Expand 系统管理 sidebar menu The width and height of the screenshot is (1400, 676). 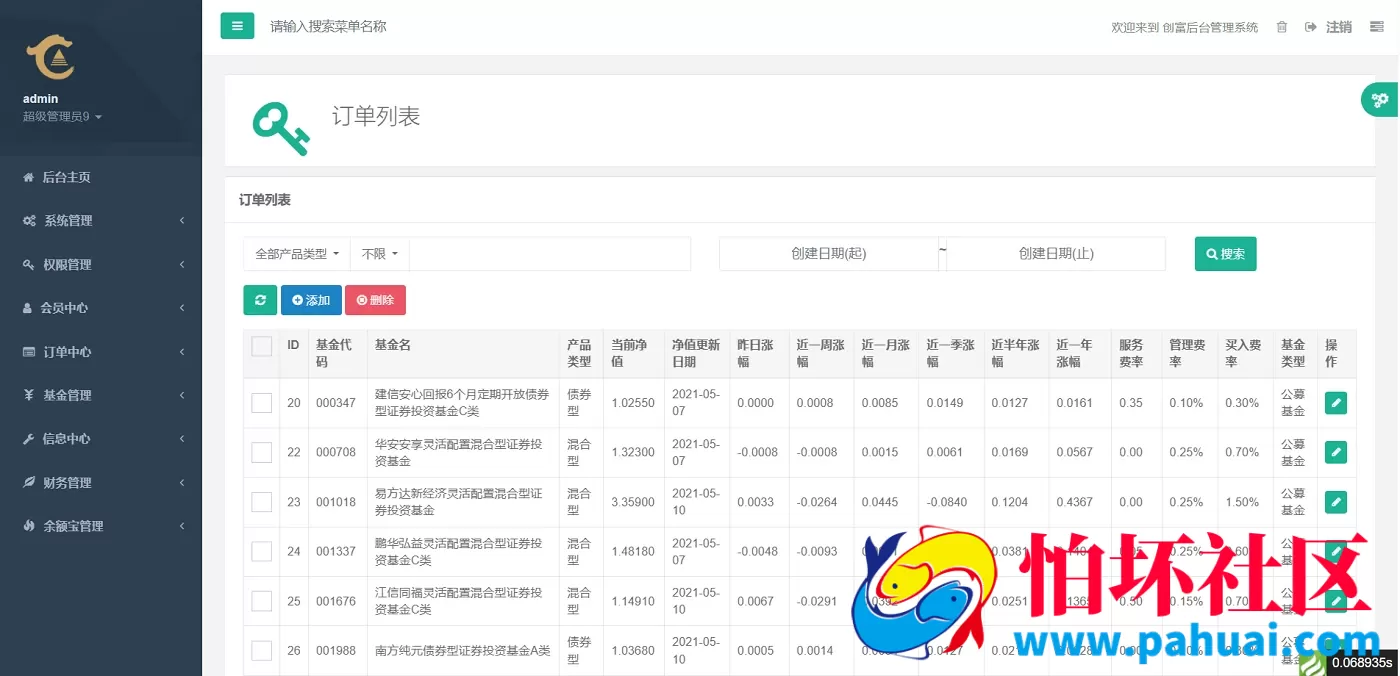tap(101, 221)
